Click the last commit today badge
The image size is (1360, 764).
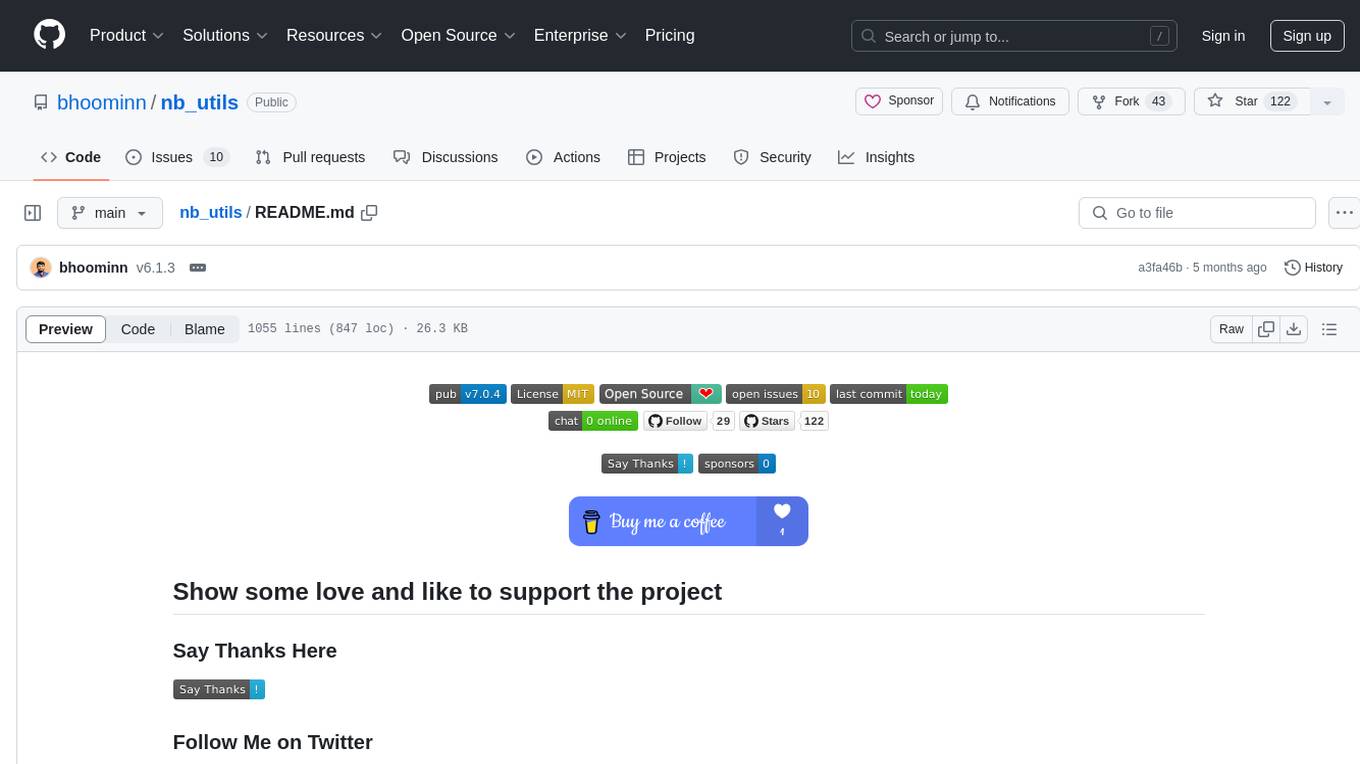tap(889, 394)
